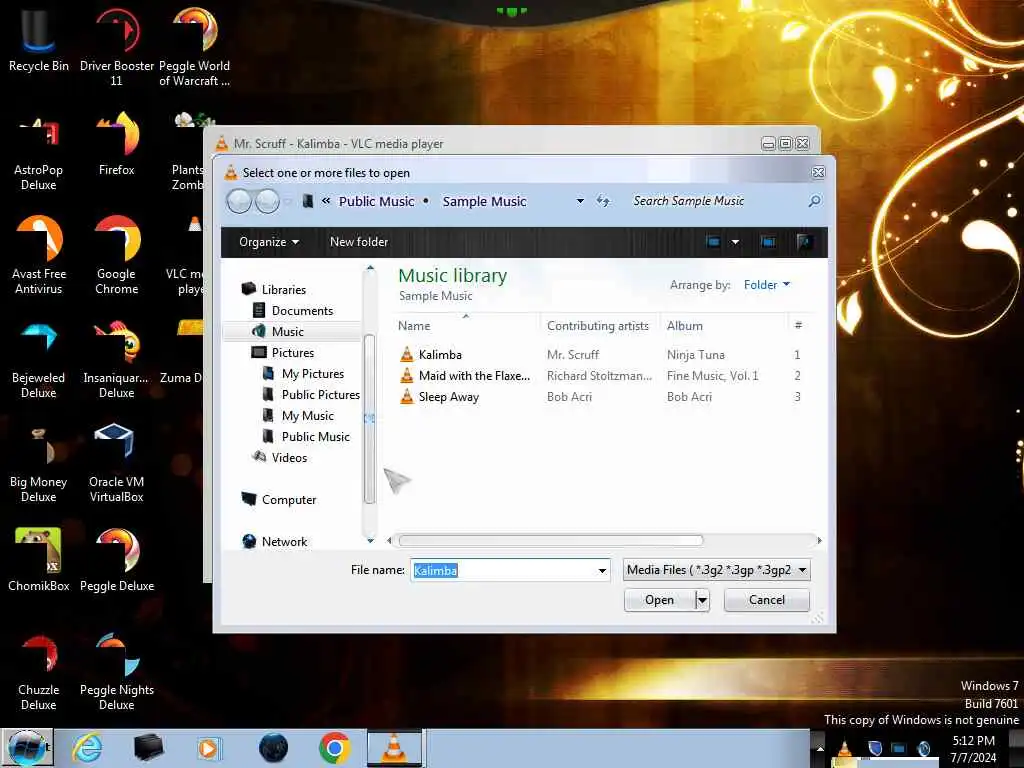
Task: Open the Peggle World of Warcraft shortcut
Action: 195,46
